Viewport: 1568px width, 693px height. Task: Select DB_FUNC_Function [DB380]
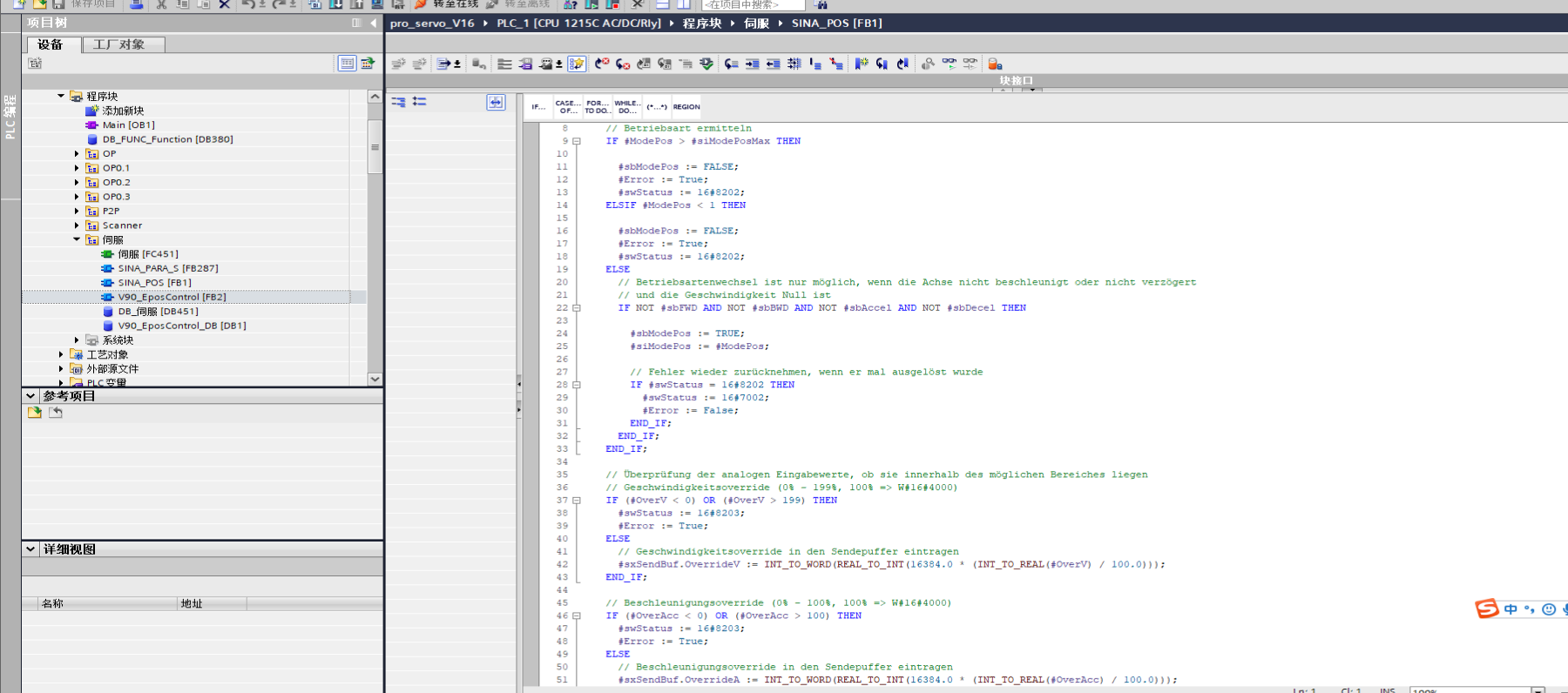pos(167,139)
